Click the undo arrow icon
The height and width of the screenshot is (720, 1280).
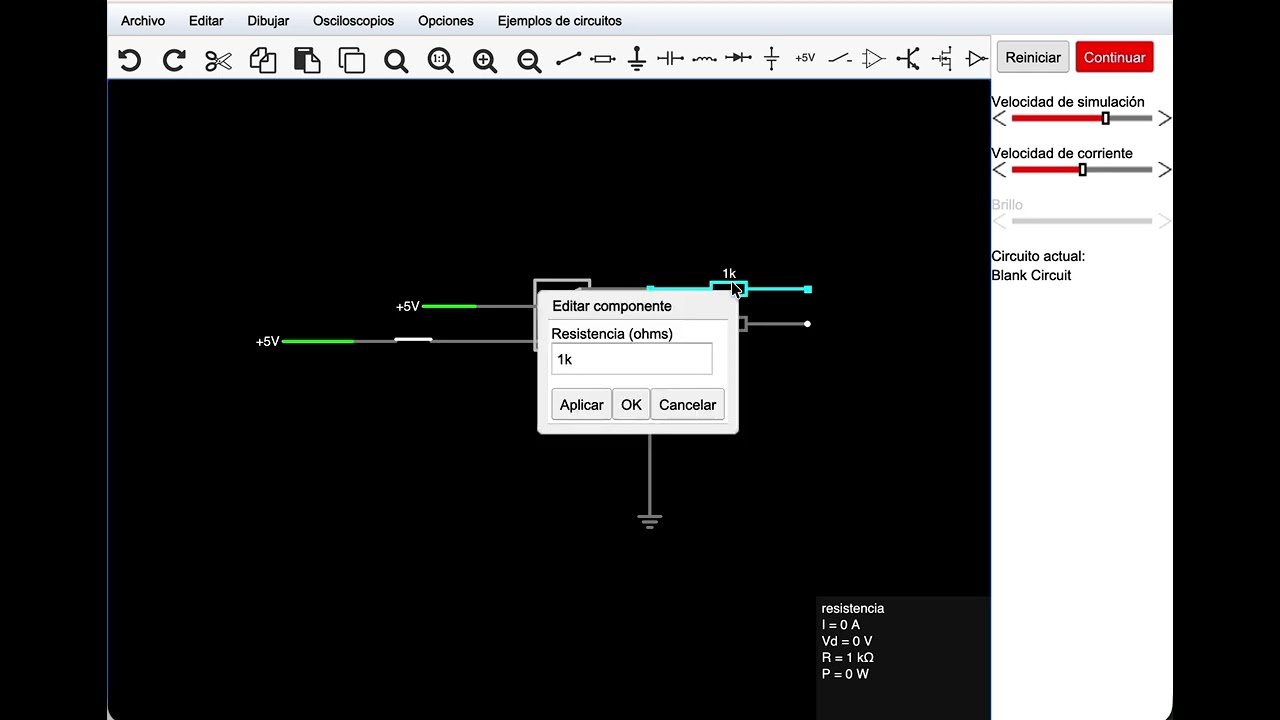point(130,60)
